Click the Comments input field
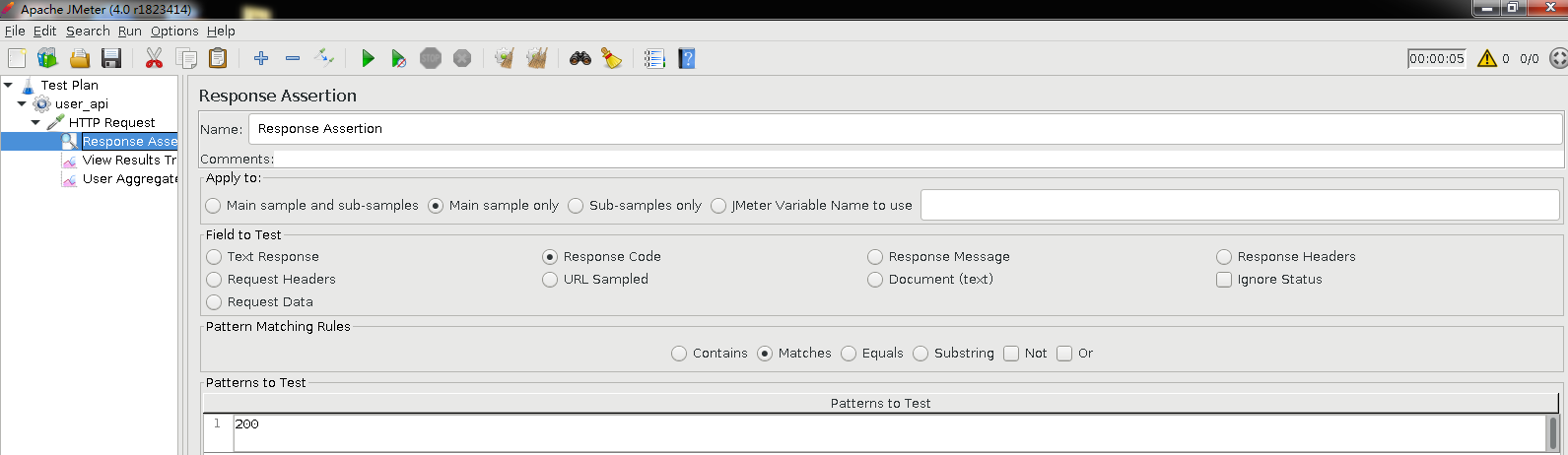This screenshot has width=1568, height=455. click(919, 160)
